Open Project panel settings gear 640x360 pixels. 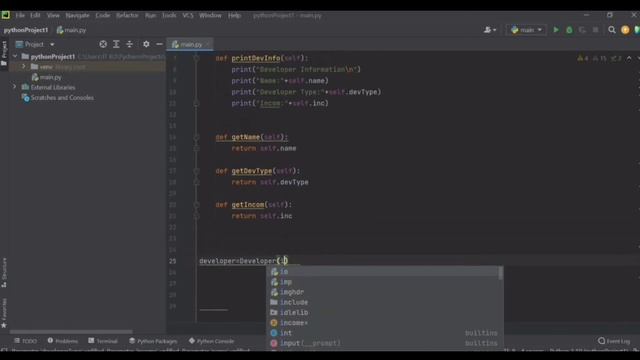point(146,44)
